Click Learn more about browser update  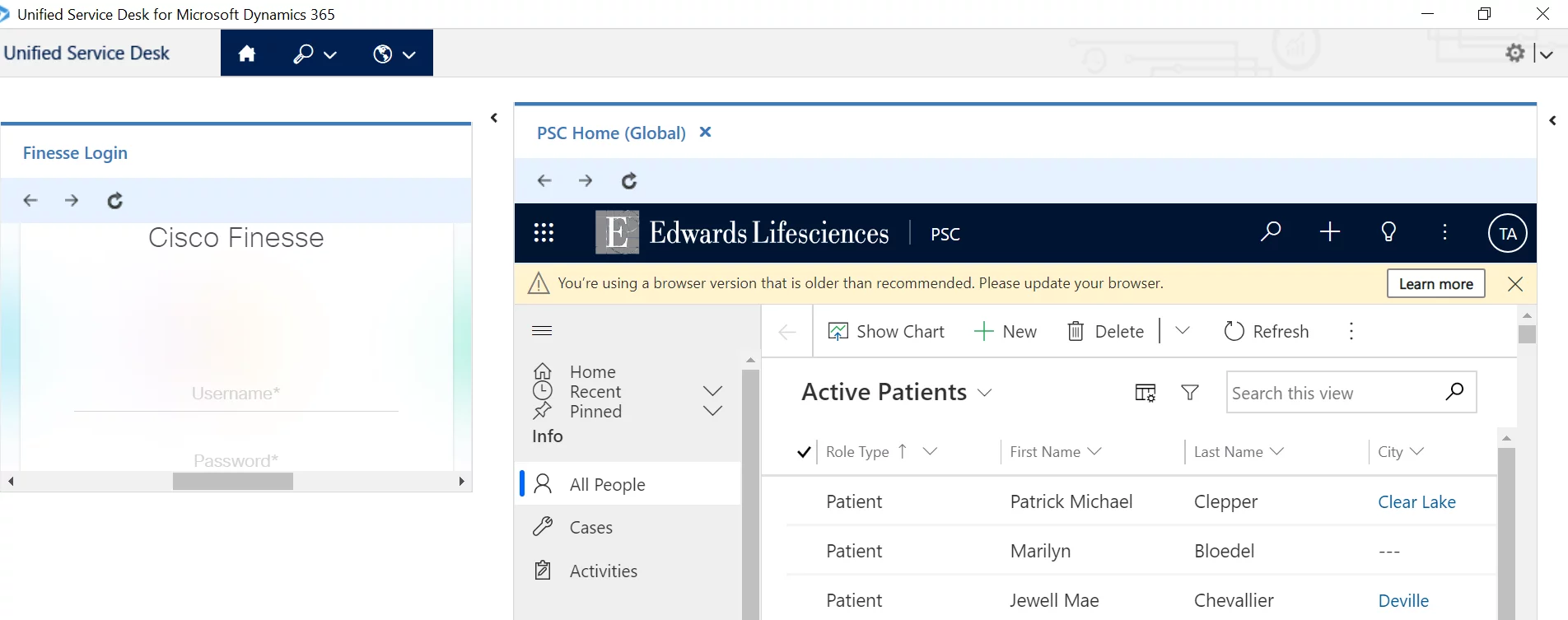pyautogui.click(x=1436, y=283)
